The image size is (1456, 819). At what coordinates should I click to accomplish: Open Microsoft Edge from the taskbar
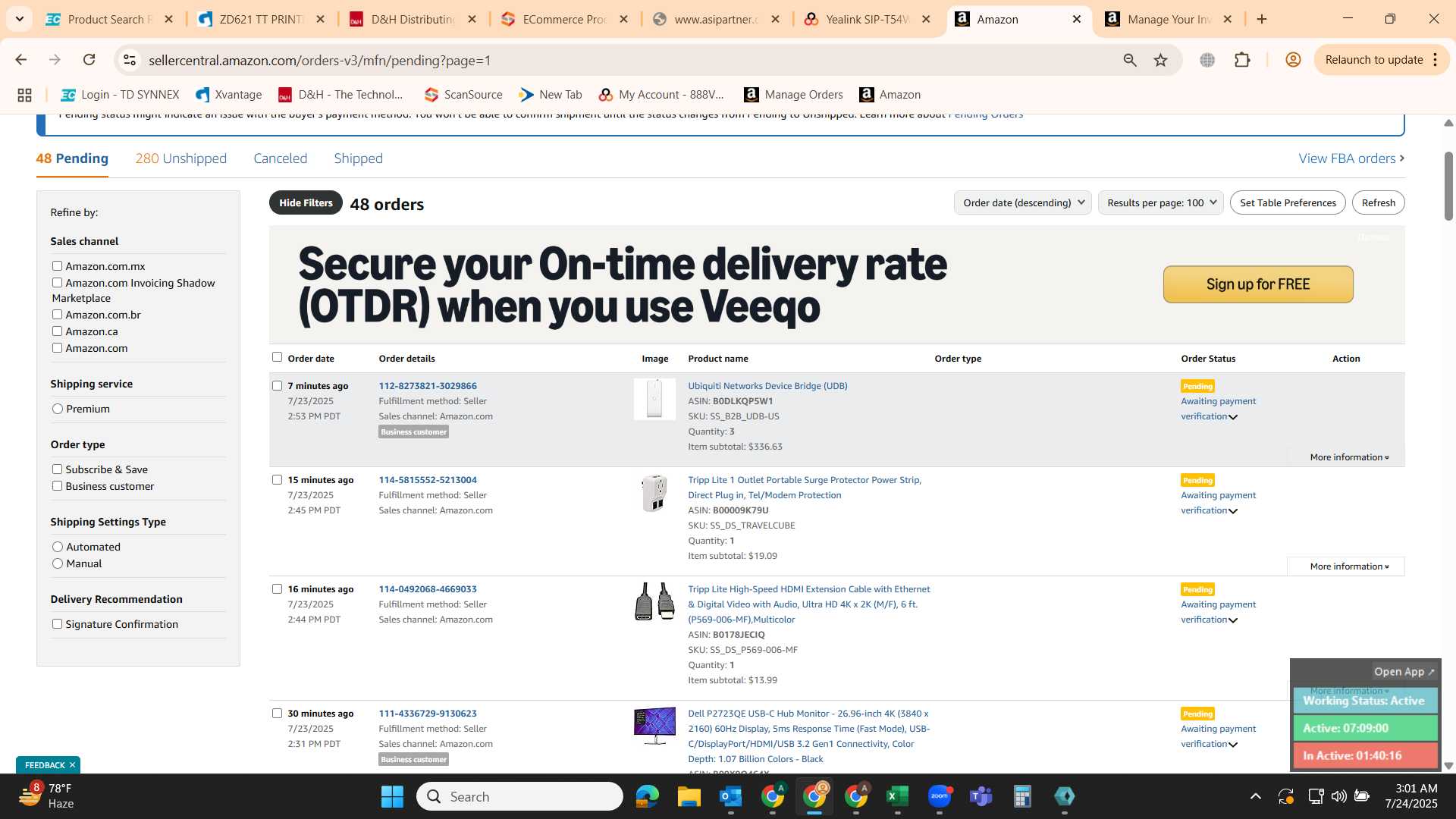(x=647, y=796)
